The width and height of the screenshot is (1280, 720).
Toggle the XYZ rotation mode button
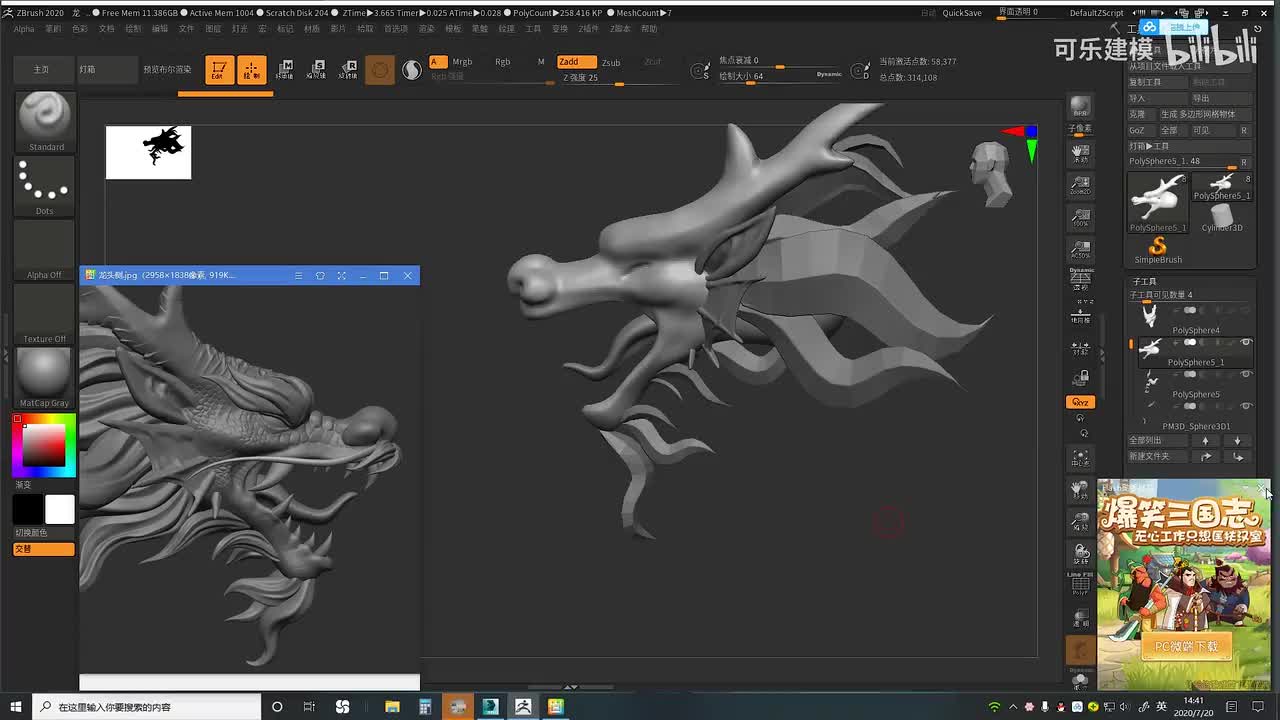[x=1080, y=402]
